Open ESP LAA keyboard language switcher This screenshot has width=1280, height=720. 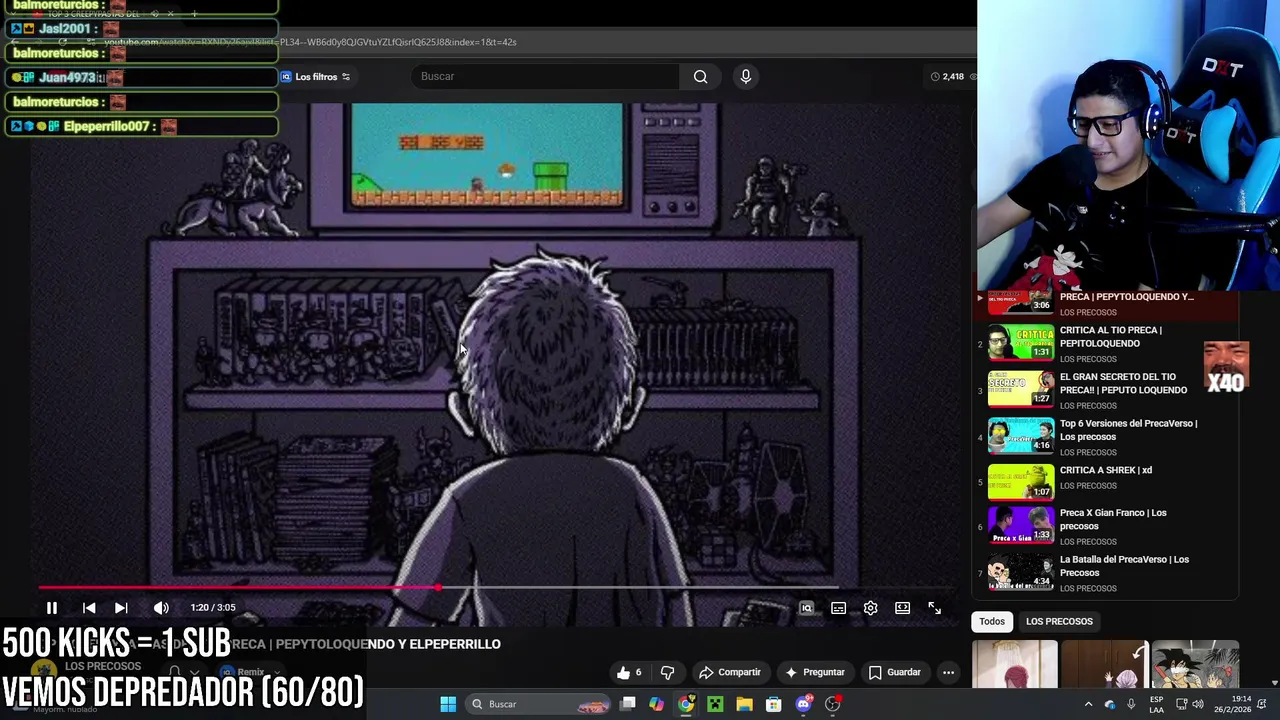coord(1157,704)
